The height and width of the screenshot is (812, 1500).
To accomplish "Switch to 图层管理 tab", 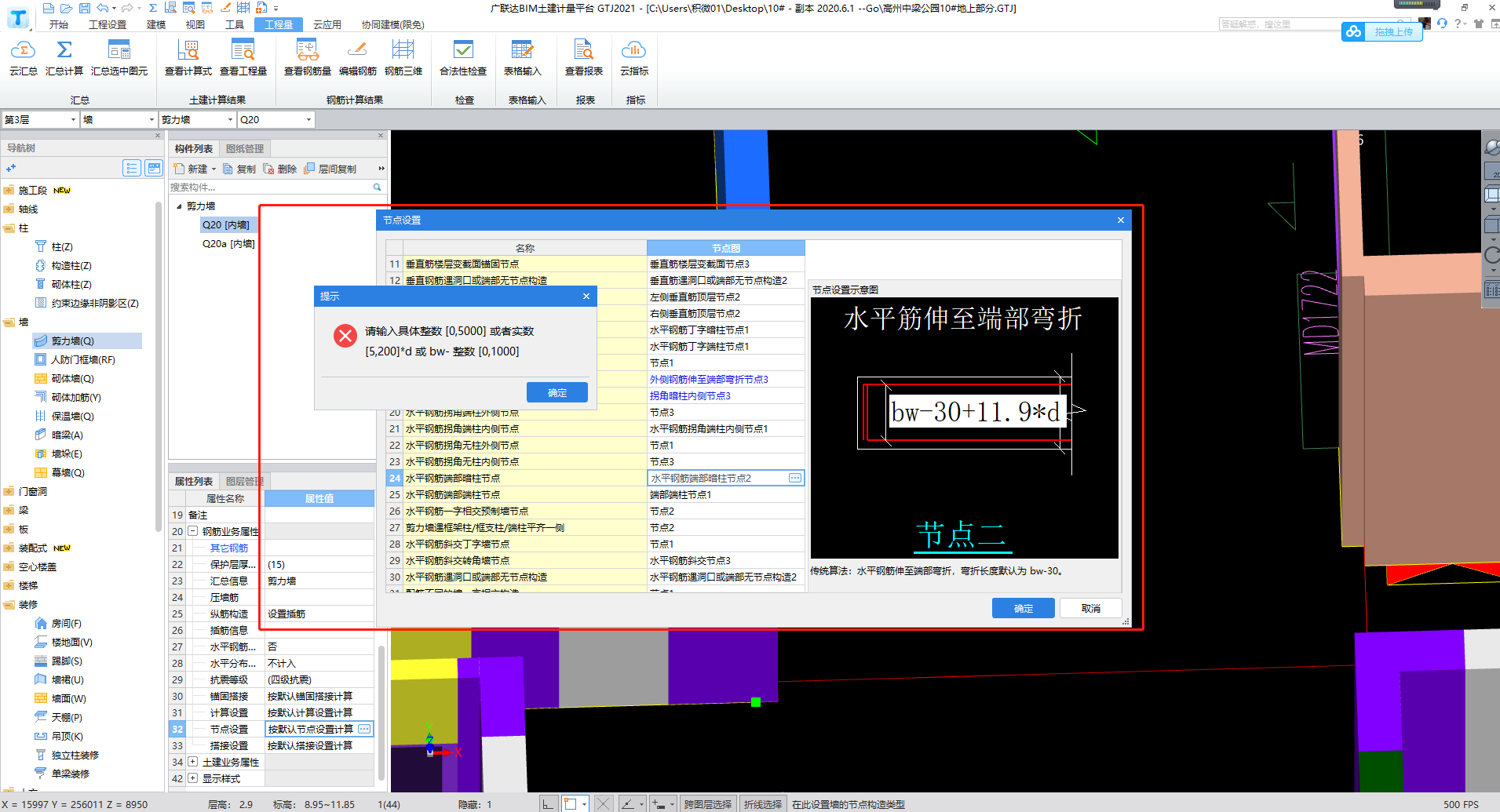I will [x=245, y=481].
